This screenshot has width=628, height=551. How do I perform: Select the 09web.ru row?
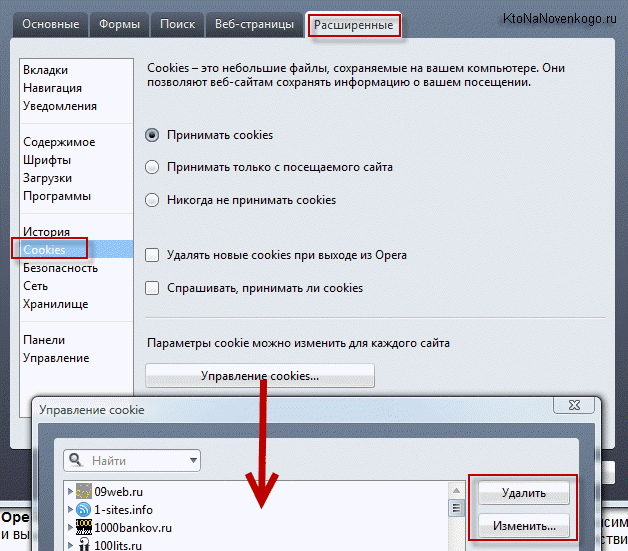[x=257, y=491]
